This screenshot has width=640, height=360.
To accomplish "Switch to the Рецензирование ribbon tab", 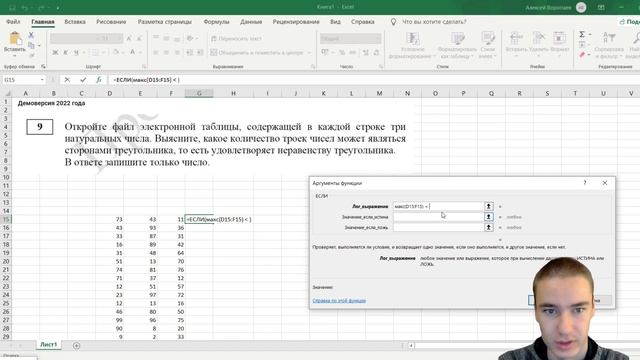I will click(296, 22).
